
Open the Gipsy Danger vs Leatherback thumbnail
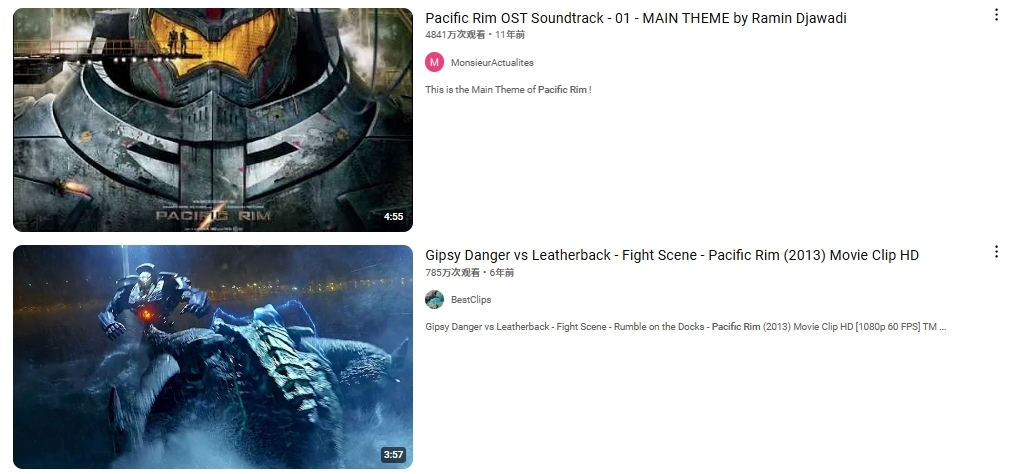[213, 357]
